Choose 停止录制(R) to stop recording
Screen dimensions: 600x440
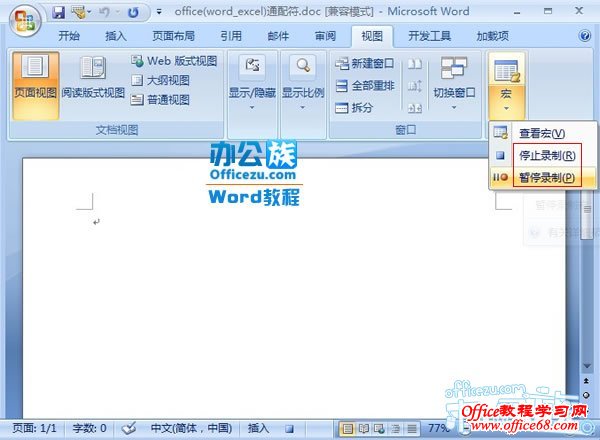tap(543, 155)
